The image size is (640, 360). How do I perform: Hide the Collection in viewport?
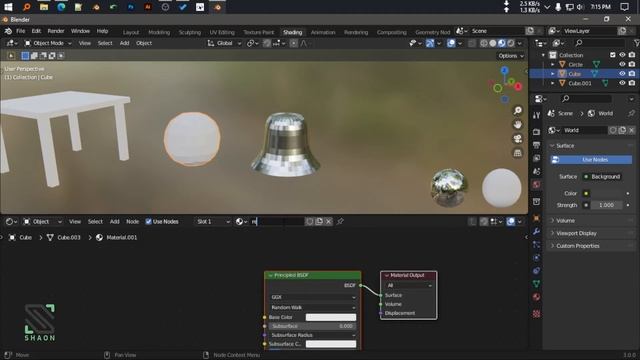coord(622,55)
